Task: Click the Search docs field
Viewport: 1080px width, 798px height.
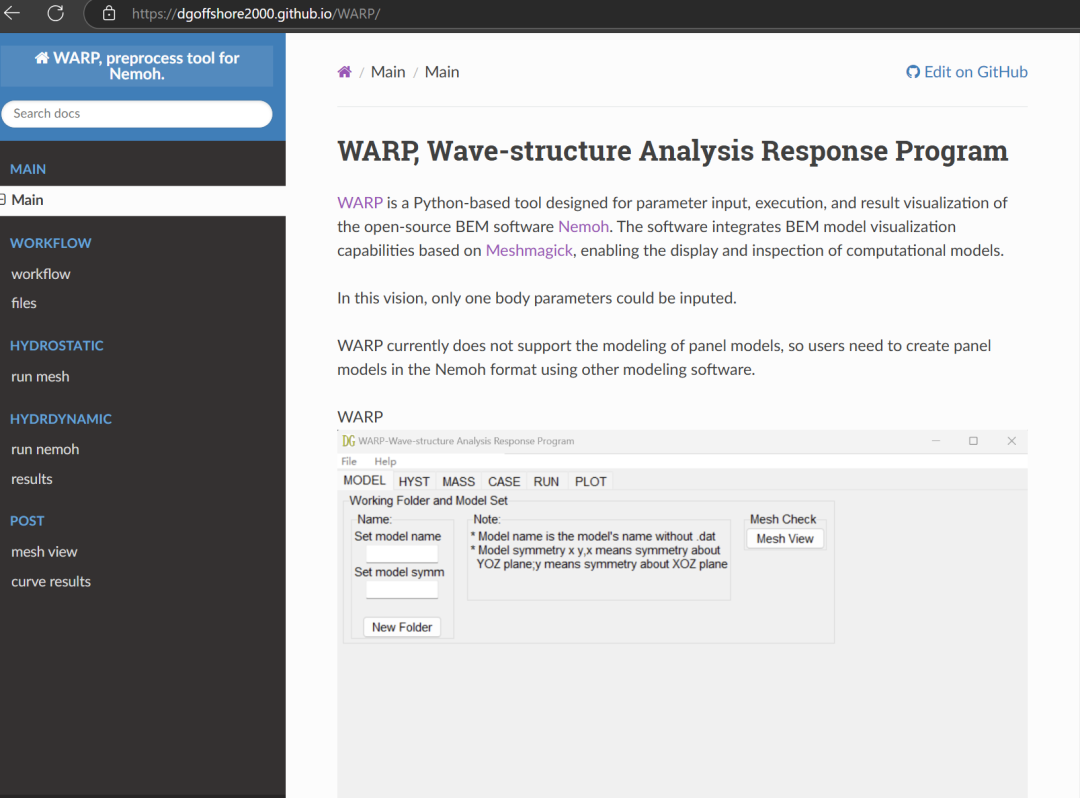Action: (x=137, y=114)
